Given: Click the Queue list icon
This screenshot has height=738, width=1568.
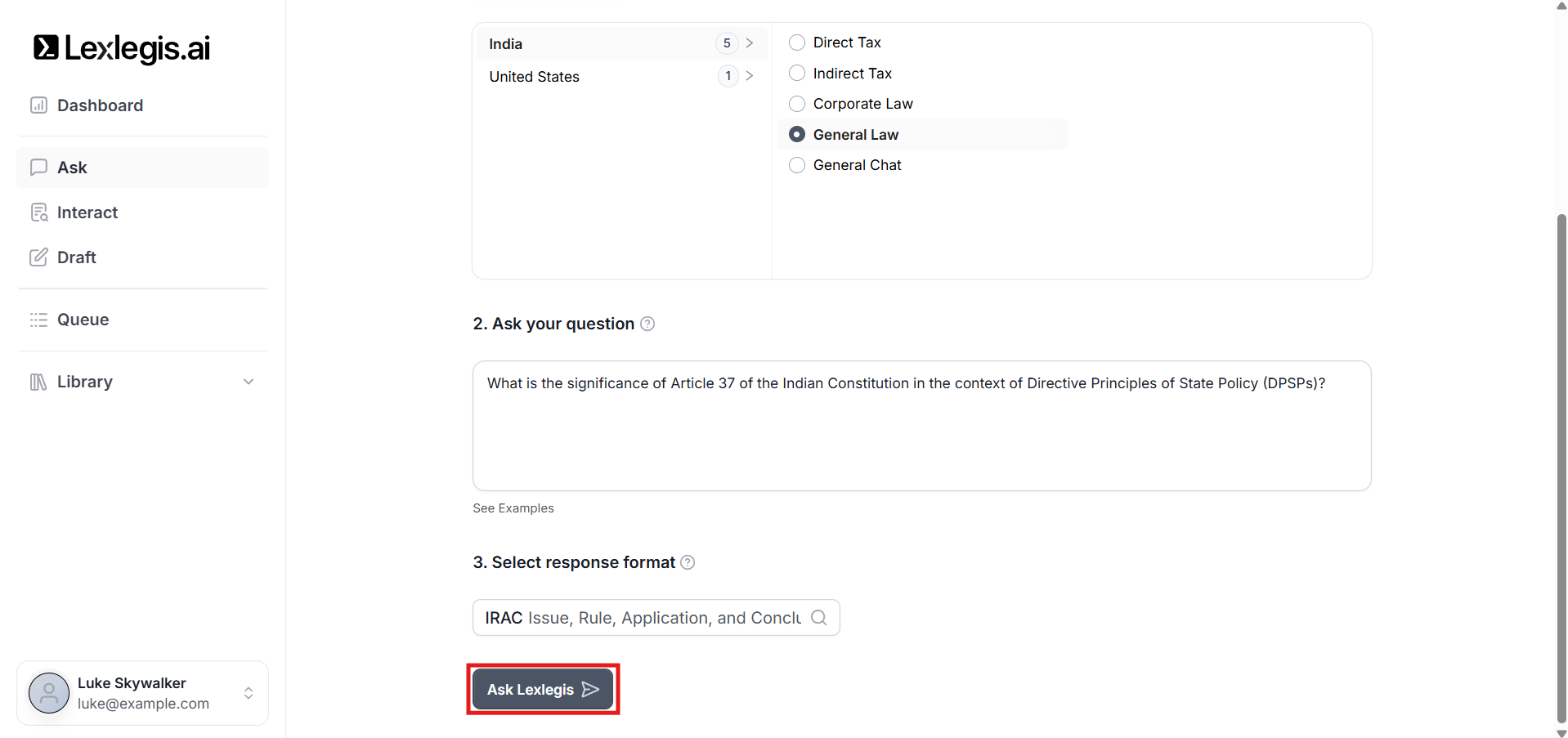Looking at the screenshot, I should pyautogui.click(x=38, y=320).
